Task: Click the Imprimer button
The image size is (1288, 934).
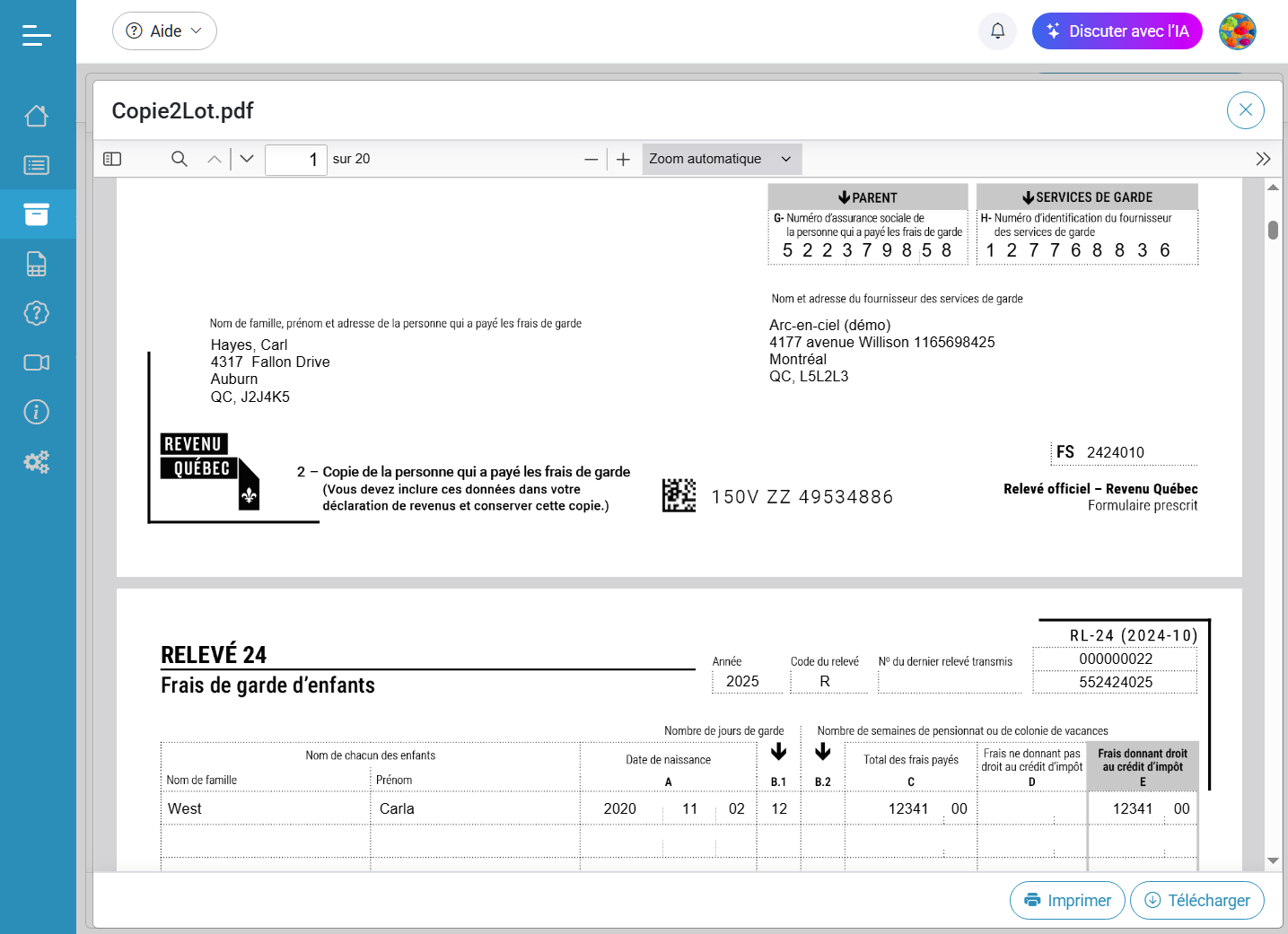Action: 1067,900
